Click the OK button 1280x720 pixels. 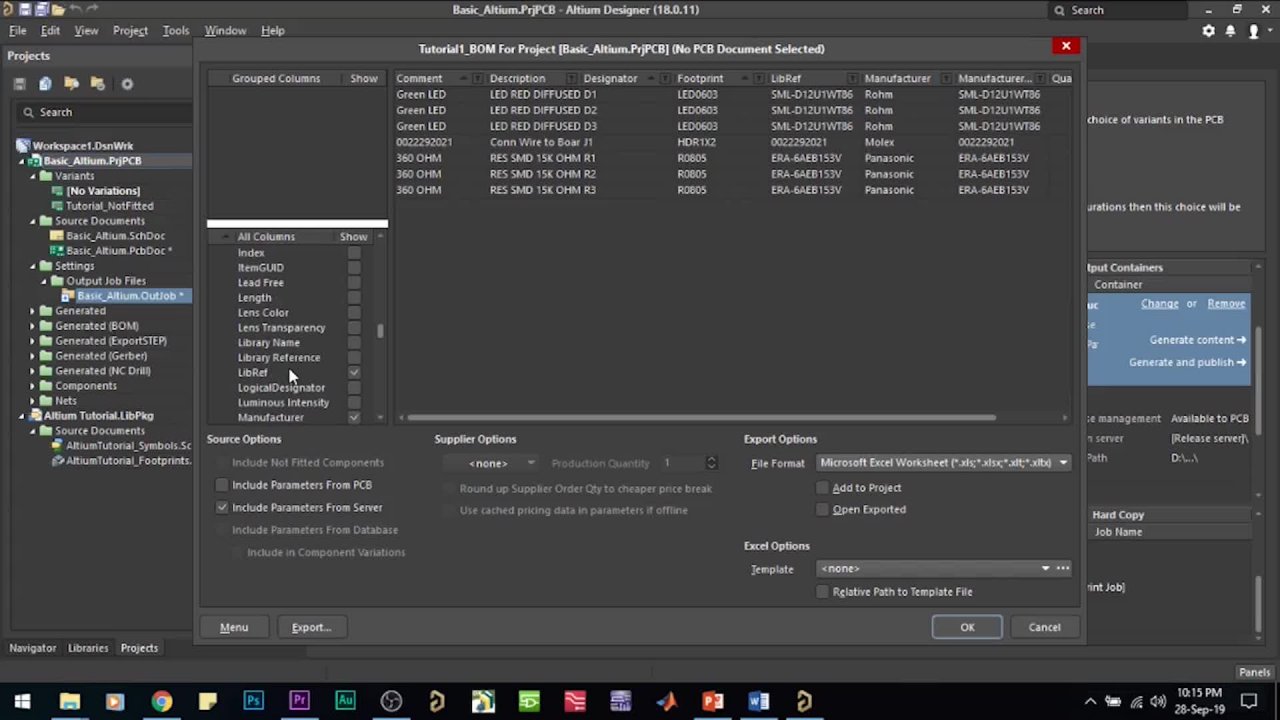point(967,627)
